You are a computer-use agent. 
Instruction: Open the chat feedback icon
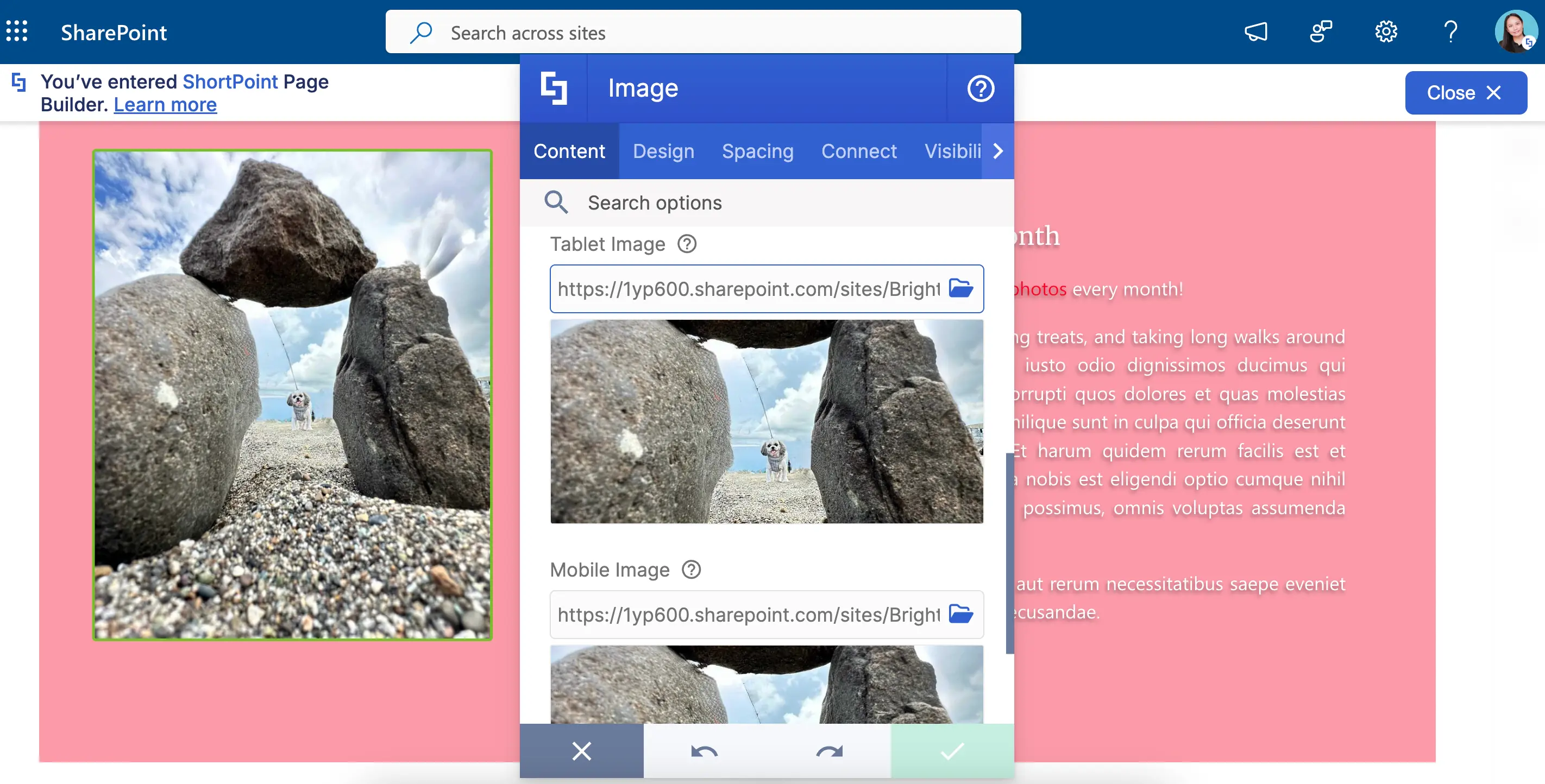(x=1321, y=31)
